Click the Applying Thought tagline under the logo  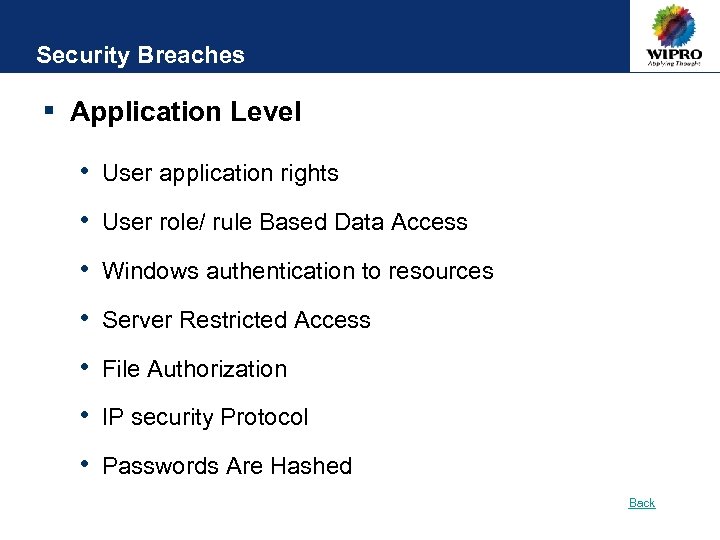tap(673, 64)
